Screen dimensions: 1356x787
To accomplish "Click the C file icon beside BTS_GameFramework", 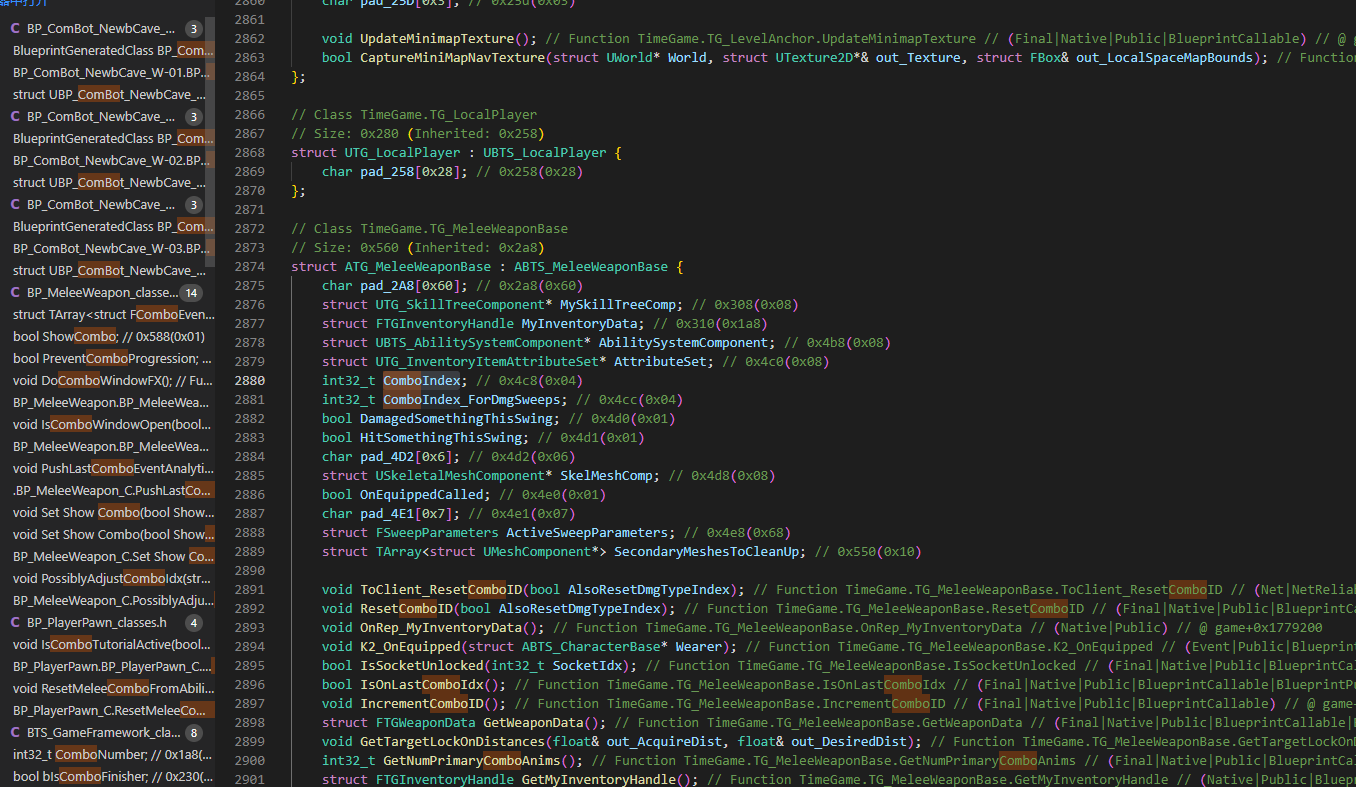I will [15, 733].
